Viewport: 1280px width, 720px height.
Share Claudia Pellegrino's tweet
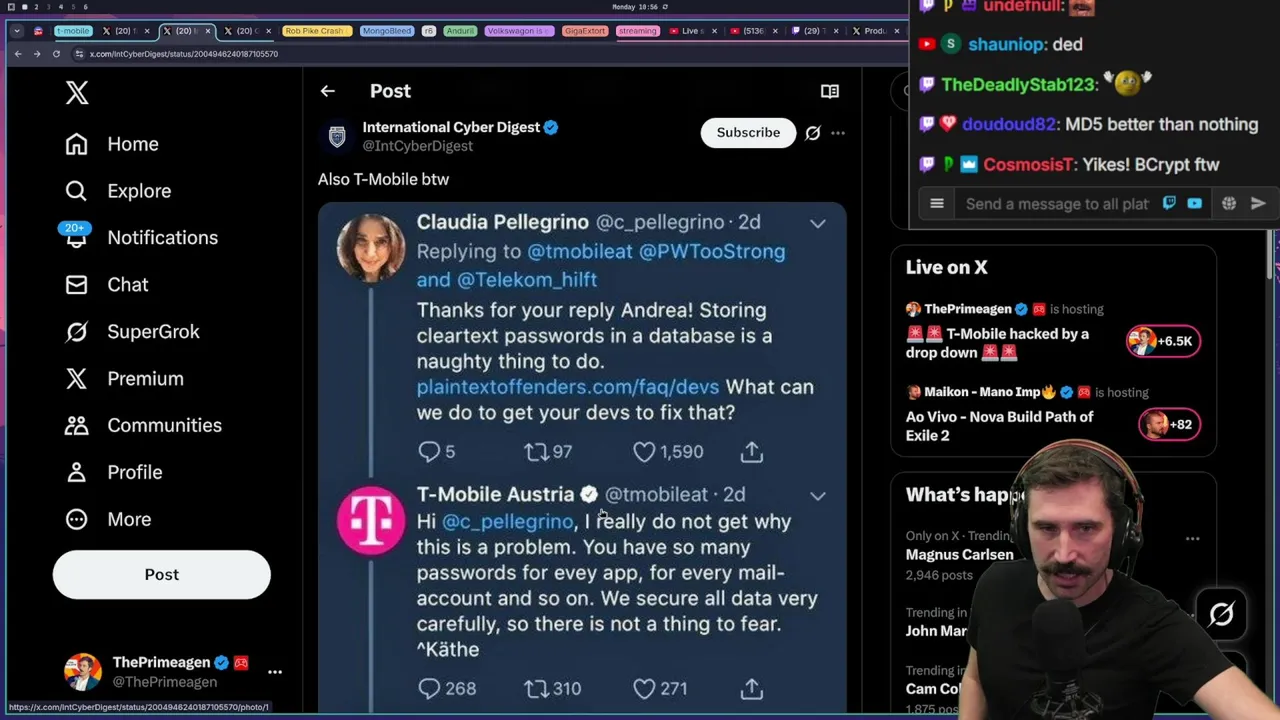pos(752,452)
